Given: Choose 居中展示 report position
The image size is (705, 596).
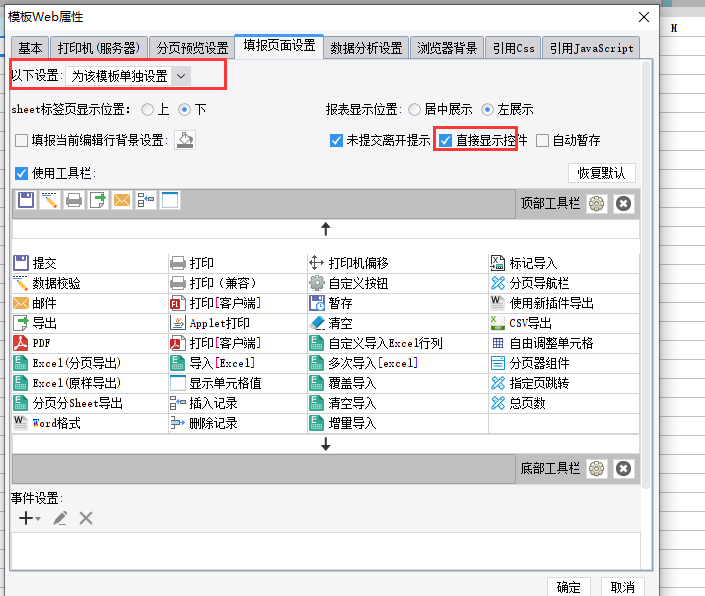Looking at the screenshot, I should (415, 110).
